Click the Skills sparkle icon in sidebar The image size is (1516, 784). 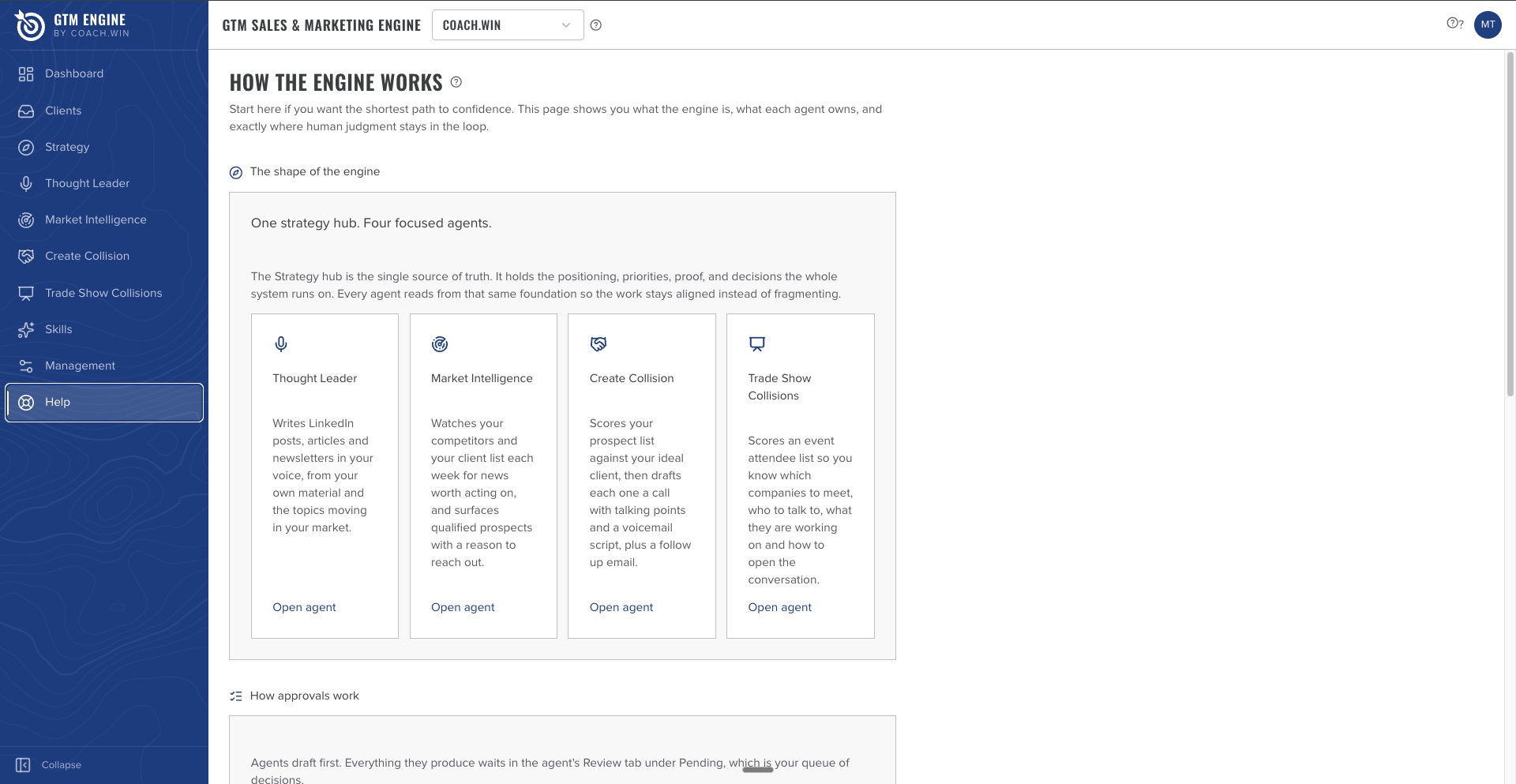26,330
